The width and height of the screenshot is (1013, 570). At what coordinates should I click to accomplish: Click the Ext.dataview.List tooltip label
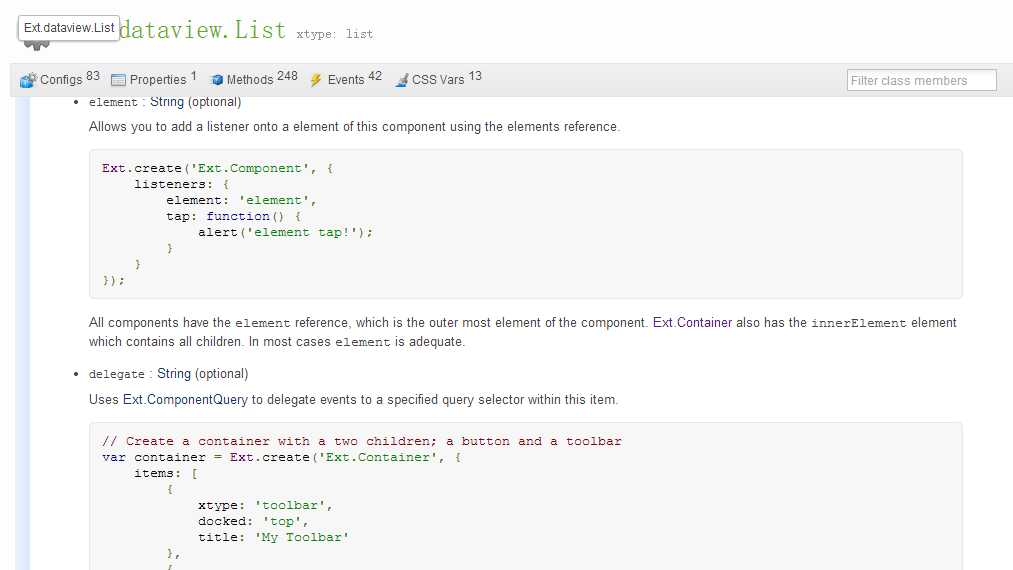coord(69,28)
